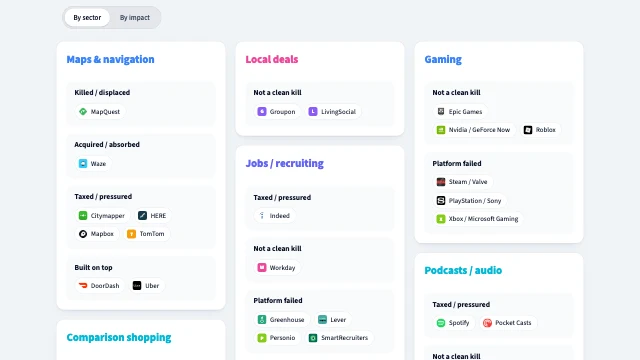Viewport: 640px width, 360px height.
Task: Click the Uber icon
Action: coord(137,286)
